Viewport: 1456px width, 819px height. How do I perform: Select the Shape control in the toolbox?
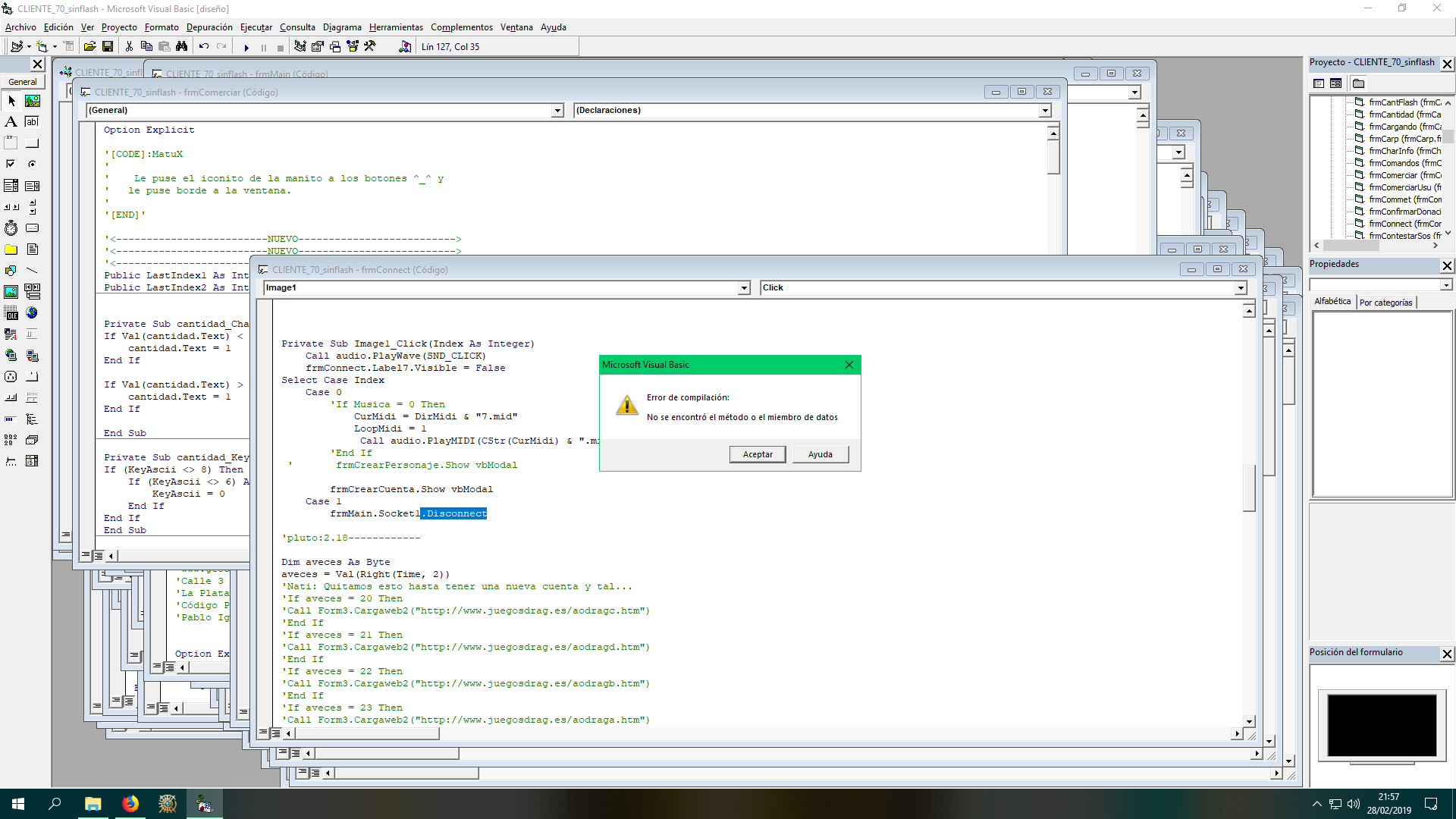click(x=11, y=271)
